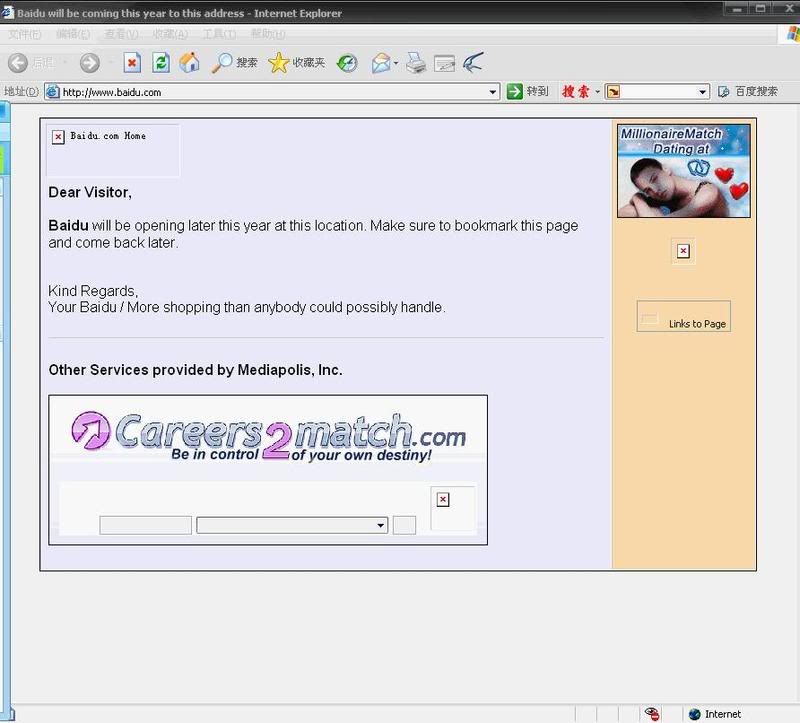Click broken image icon under MillionaireMatch ad
Image resolution: width=800 pixels, height=723 pixels.
[x=683, y=251]
